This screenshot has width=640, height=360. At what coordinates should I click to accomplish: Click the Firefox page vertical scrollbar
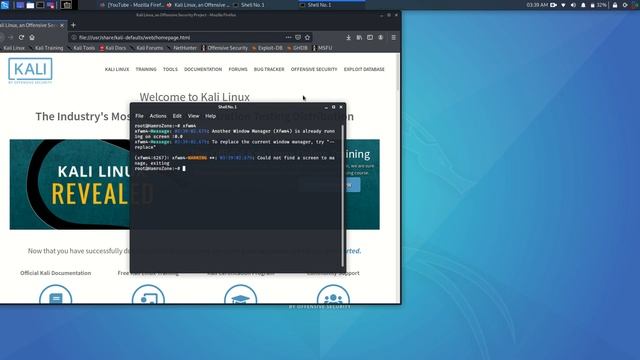pyautogui.click(x=398, y=71)
